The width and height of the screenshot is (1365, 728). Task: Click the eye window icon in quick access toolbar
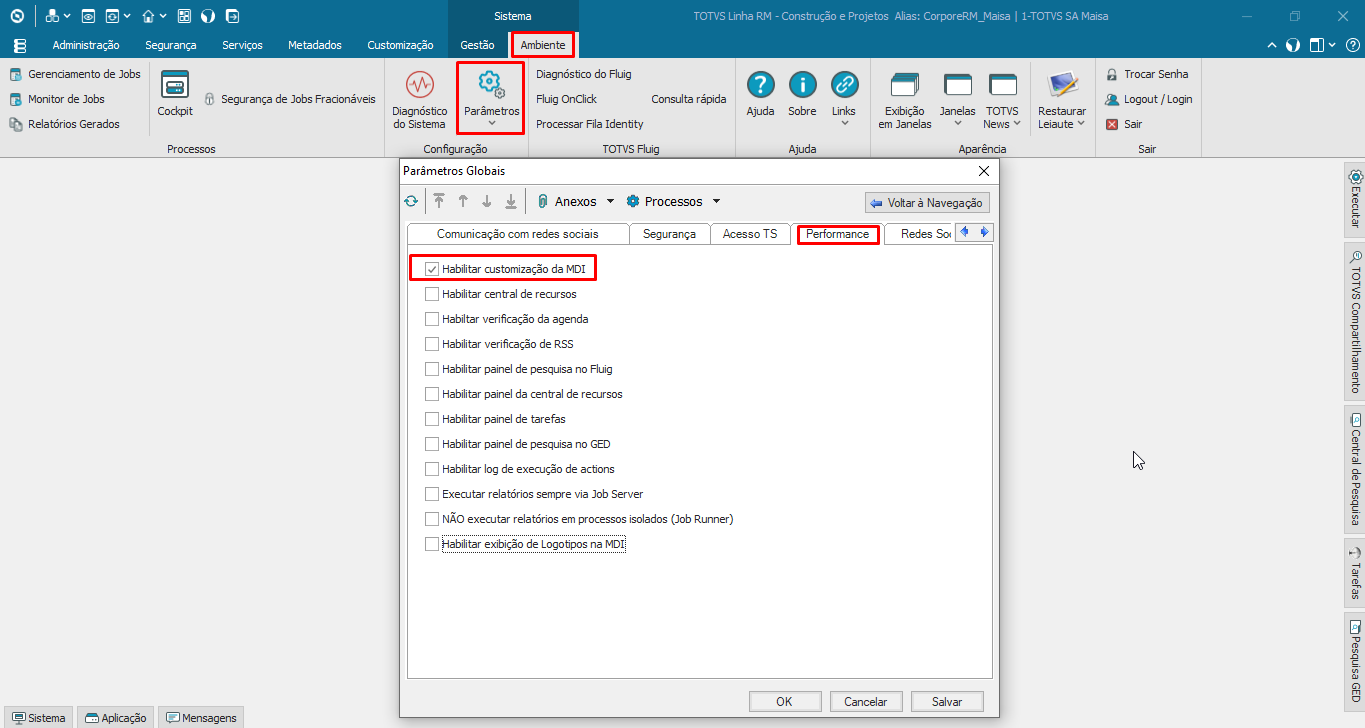[88, 16]
